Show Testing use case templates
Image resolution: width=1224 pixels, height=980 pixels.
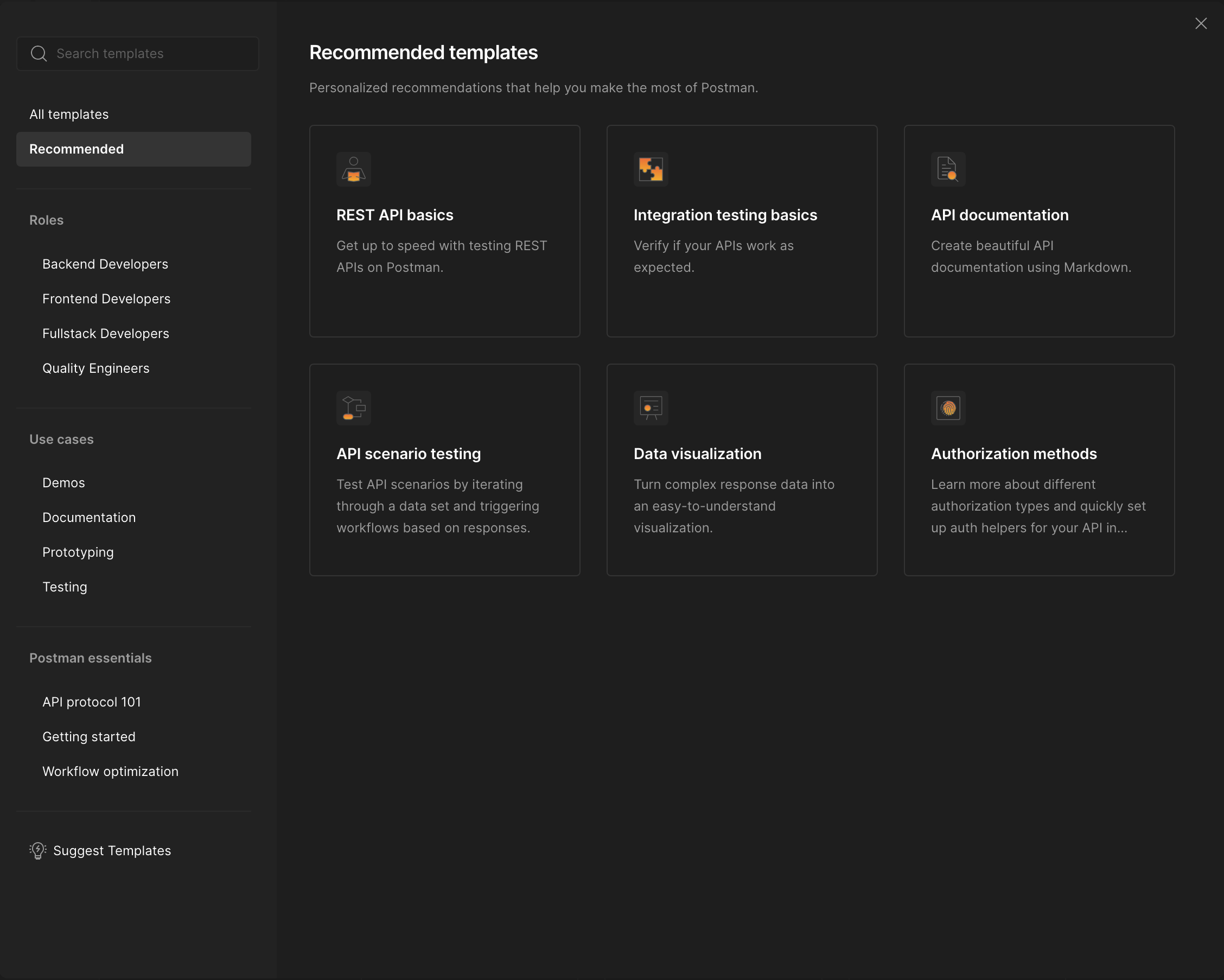click(65, 587)
